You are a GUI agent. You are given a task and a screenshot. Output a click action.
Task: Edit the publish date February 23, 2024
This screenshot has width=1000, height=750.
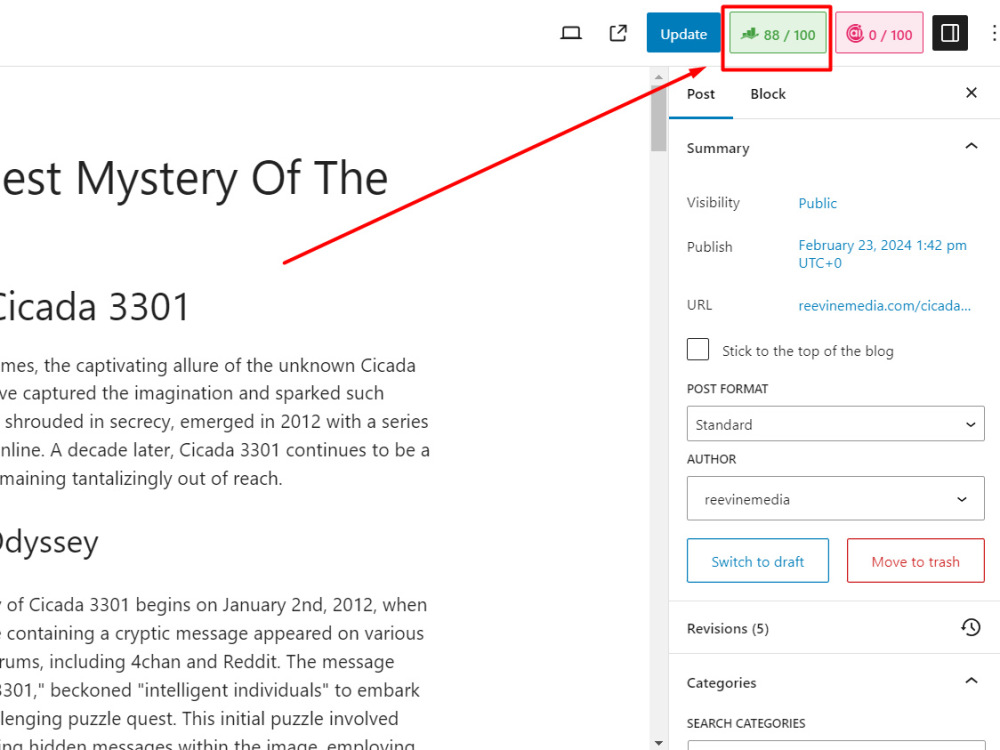coord(882,254)
